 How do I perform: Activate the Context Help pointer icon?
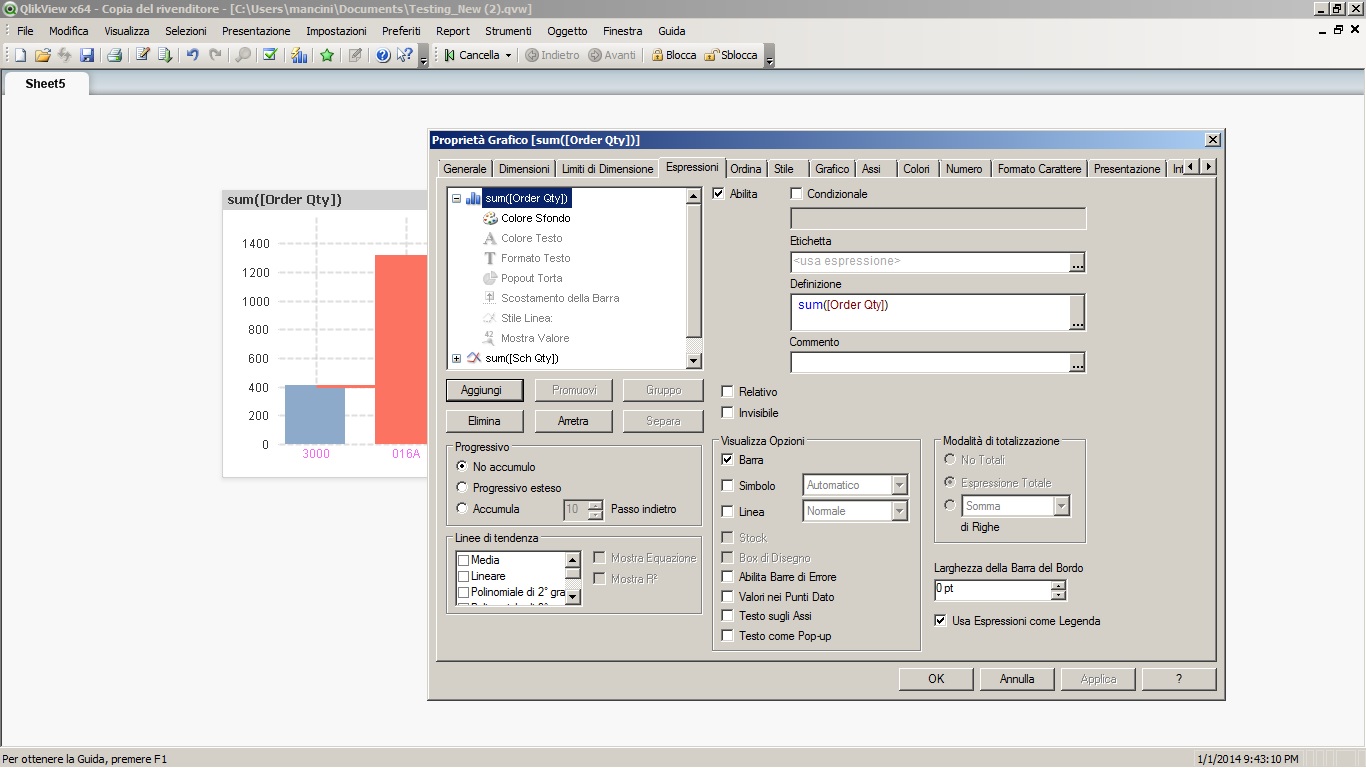click(x=405, y=55)
